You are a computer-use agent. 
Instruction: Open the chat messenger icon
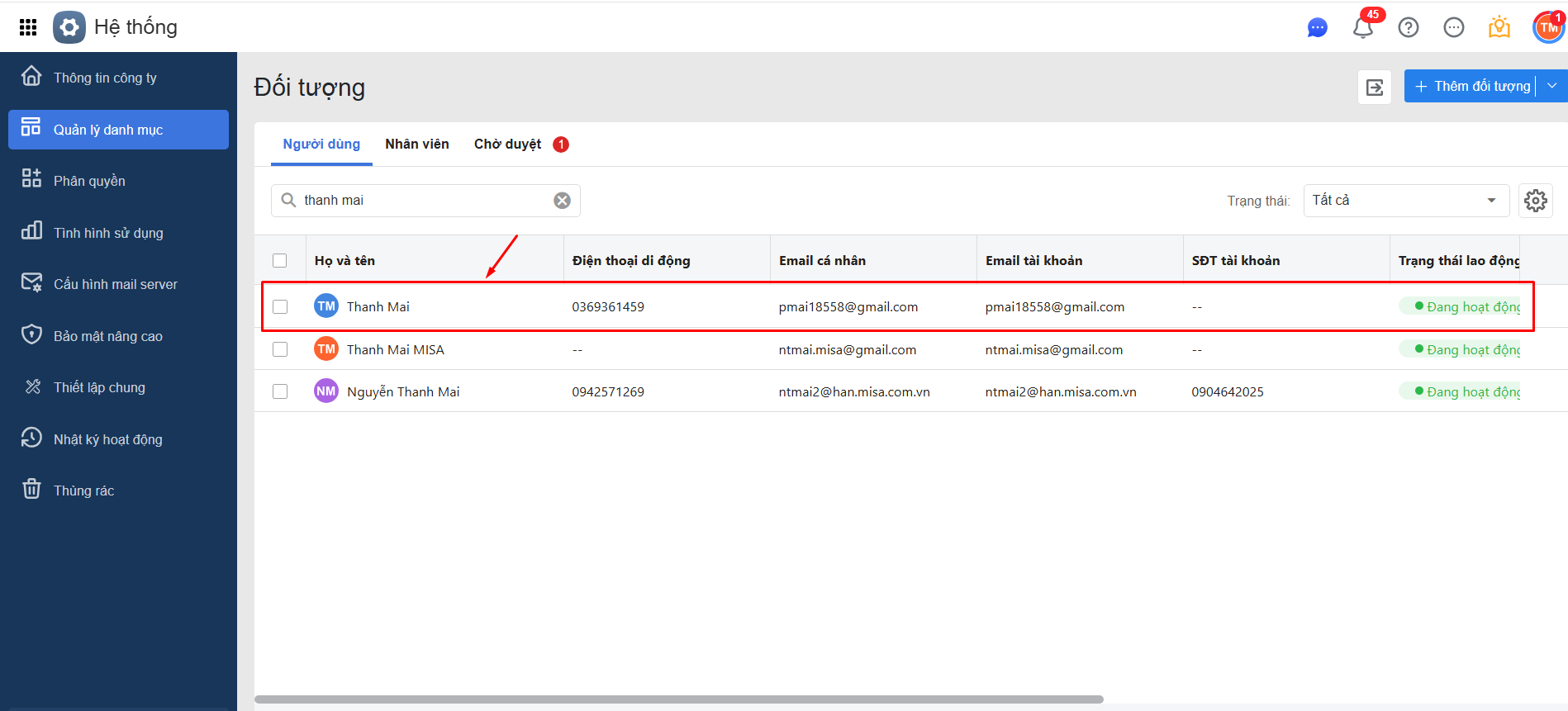(1317, 28)
